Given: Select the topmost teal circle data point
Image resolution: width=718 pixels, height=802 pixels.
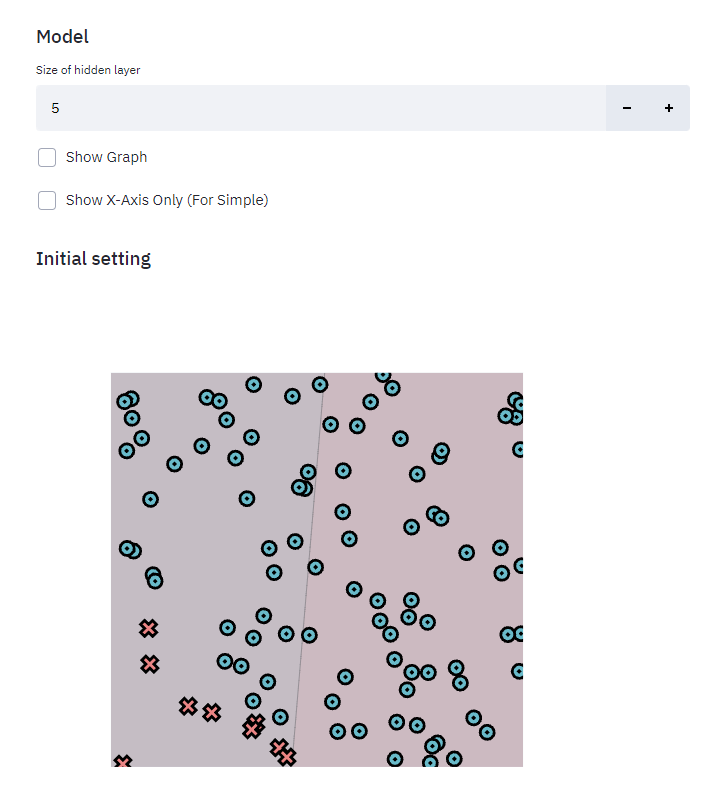Looking at the screenshot, I should point(381,377).
